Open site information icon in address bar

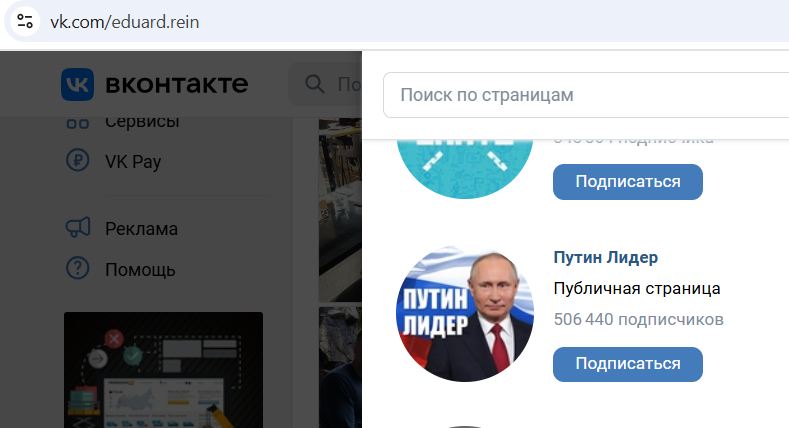25,22
